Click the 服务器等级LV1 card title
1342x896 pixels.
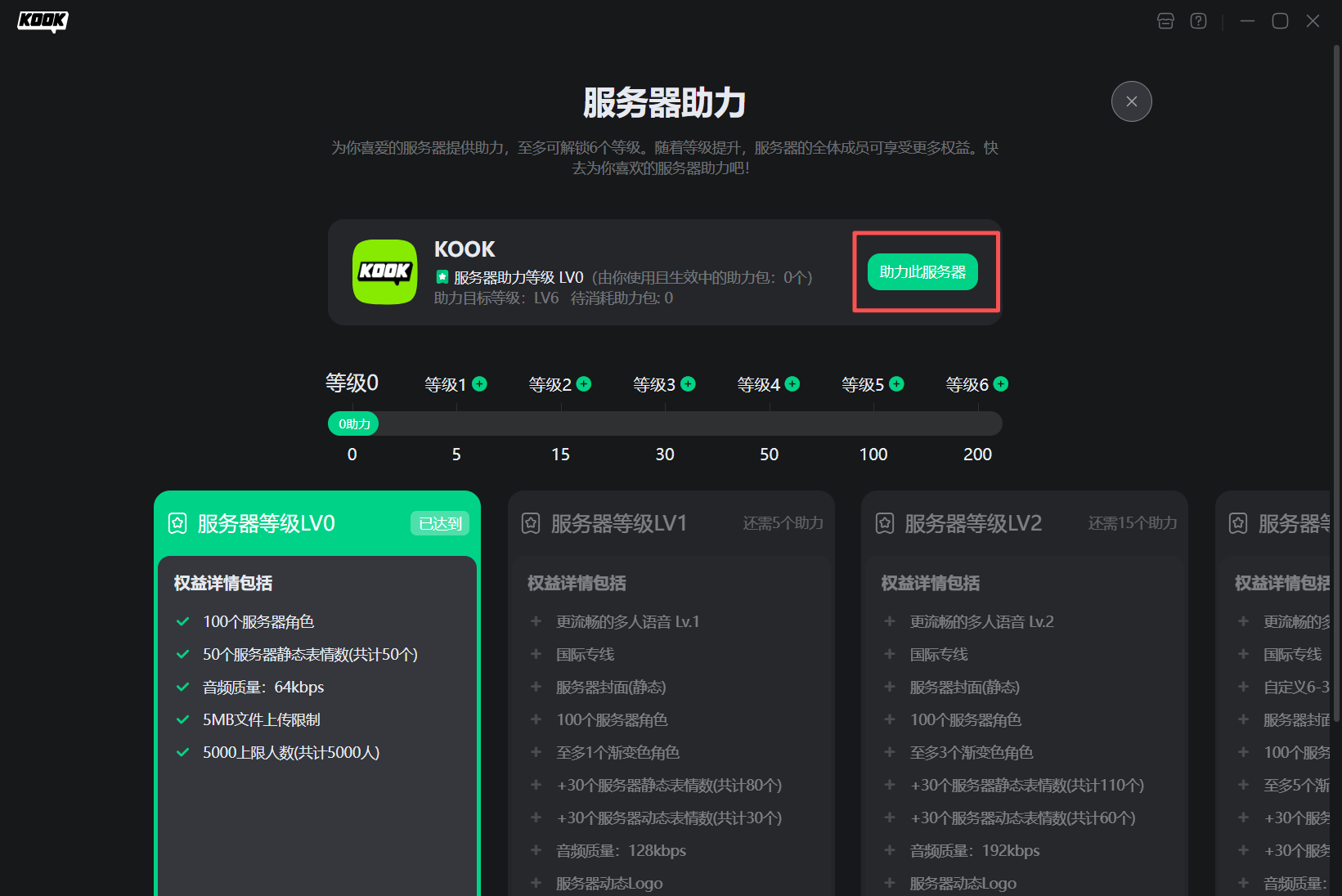[x=619, y=523]
